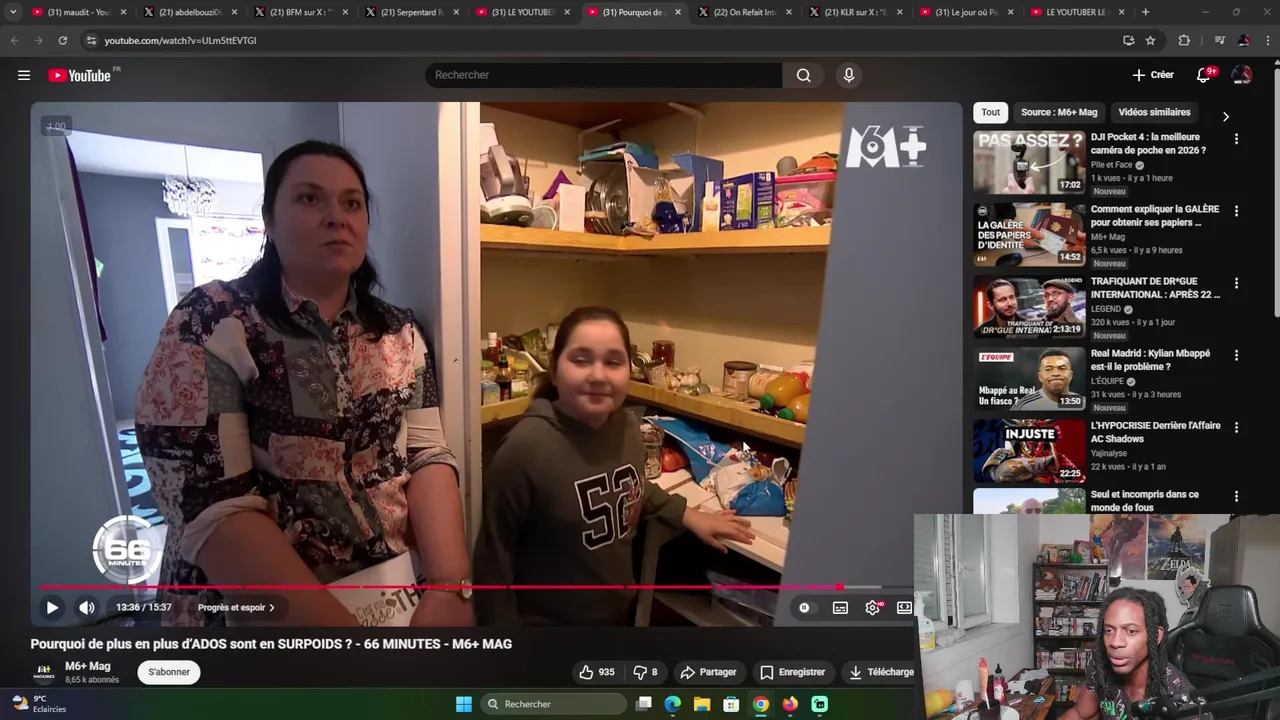This screenshot has height=720, width=1280.
Task: Toggle the autoplay switch in player
Action: click(805, 607)
